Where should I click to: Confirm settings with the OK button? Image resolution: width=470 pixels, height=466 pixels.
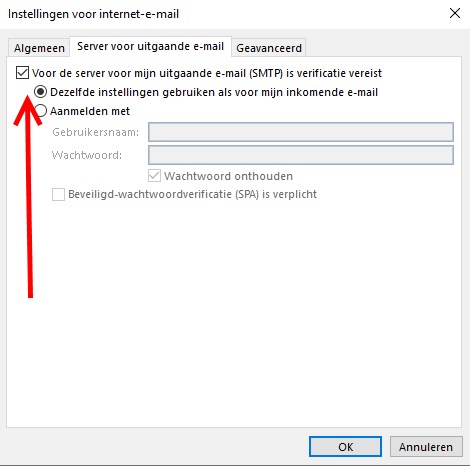pos(345,447)
